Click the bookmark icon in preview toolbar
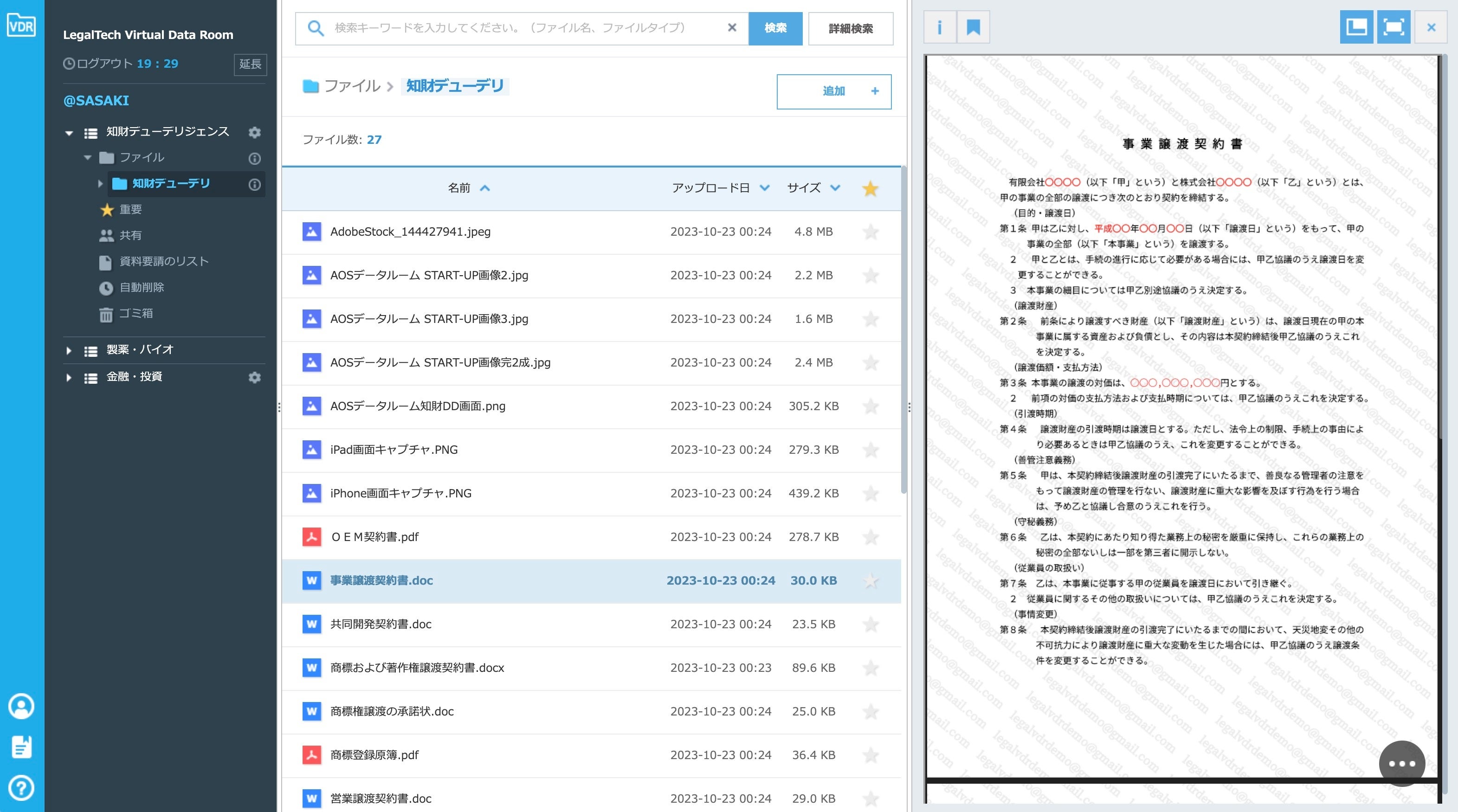1458x812 pixels. 973,27
